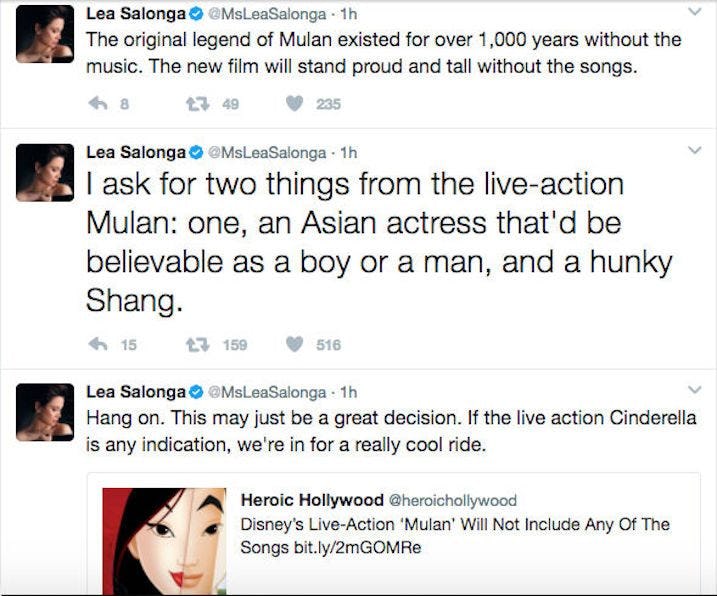Click the Heroic Hollywood name in quoted tweet
Screen dimensions: 717x596
310,500
